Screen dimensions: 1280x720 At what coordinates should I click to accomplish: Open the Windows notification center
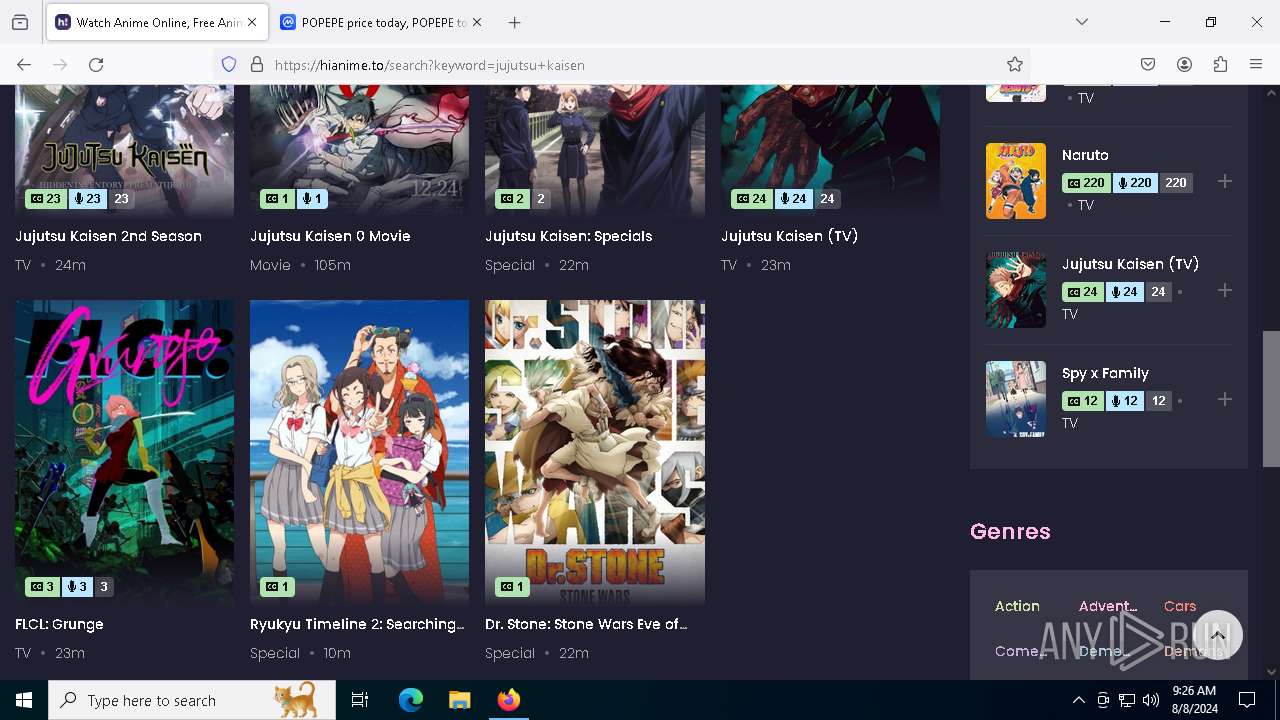(1247, 700)
